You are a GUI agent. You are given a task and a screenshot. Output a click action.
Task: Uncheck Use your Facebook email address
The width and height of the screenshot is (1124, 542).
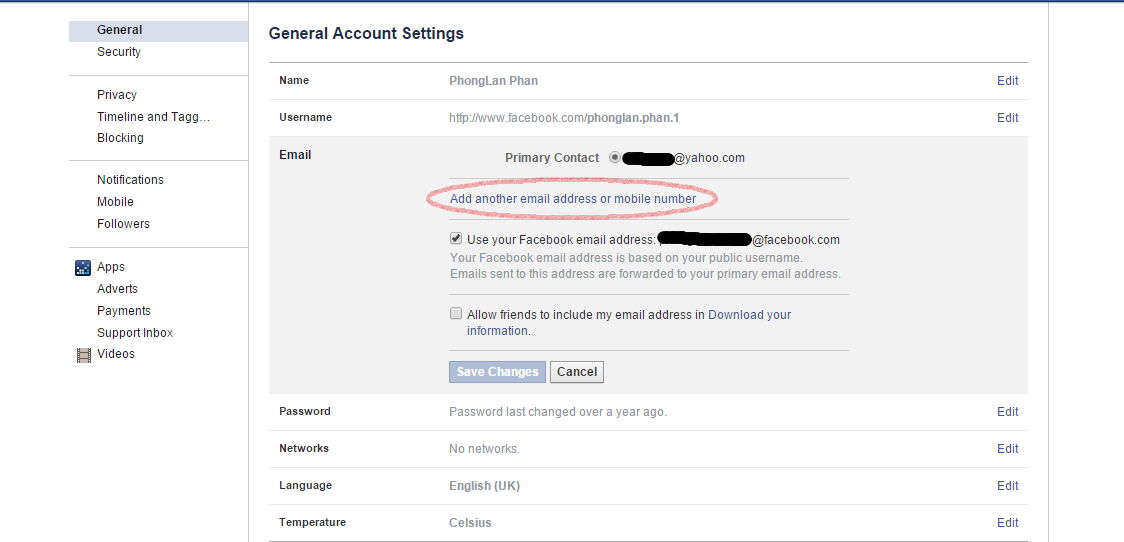click(456, 239)
